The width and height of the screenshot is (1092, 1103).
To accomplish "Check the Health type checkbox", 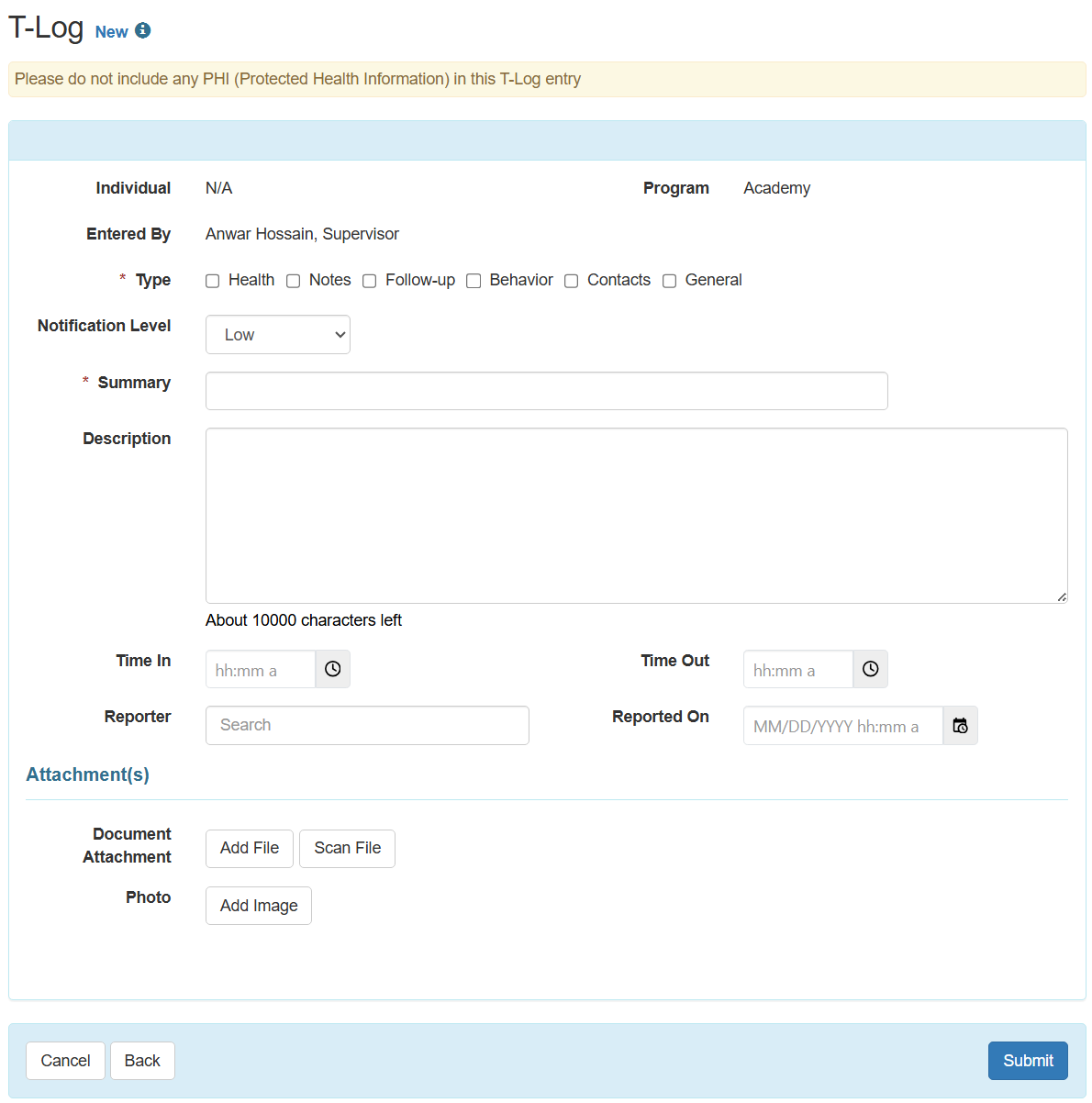I will click(213, 281).
